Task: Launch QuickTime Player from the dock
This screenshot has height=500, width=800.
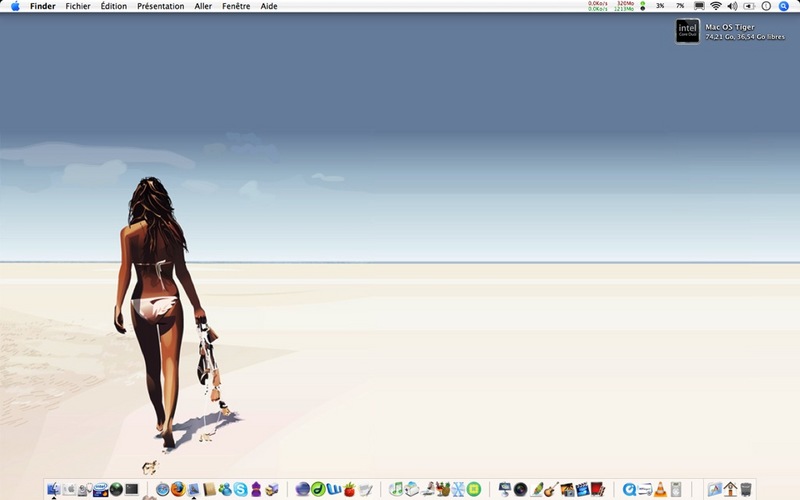Action: 629,489
